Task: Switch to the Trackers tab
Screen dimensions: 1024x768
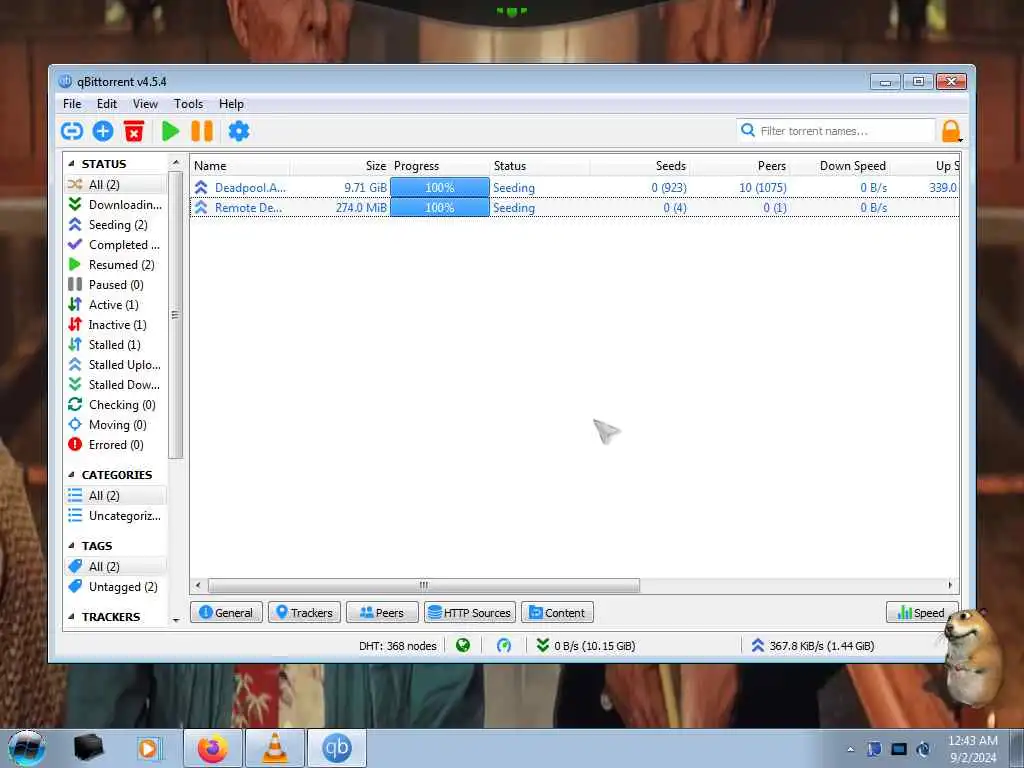Action: point(304,613)
